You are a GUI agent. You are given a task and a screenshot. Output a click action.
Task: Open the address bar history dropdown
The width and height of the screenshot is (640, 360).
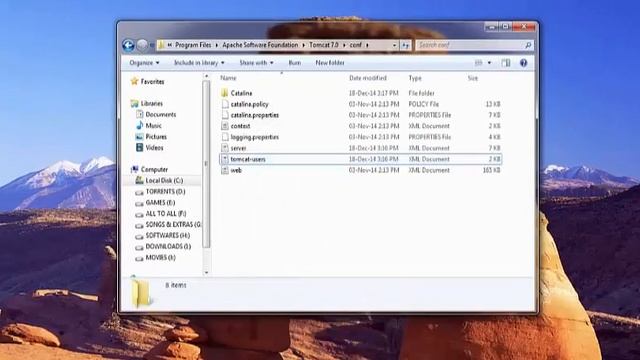coord(394,45)
